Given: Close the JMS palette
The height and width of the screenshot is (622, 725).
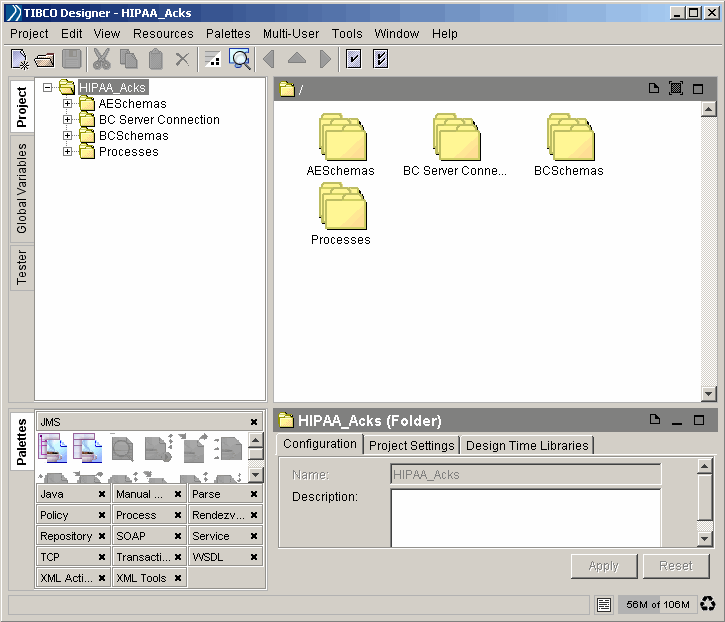Looking at the screenshot, I should [x=254, y=422].
